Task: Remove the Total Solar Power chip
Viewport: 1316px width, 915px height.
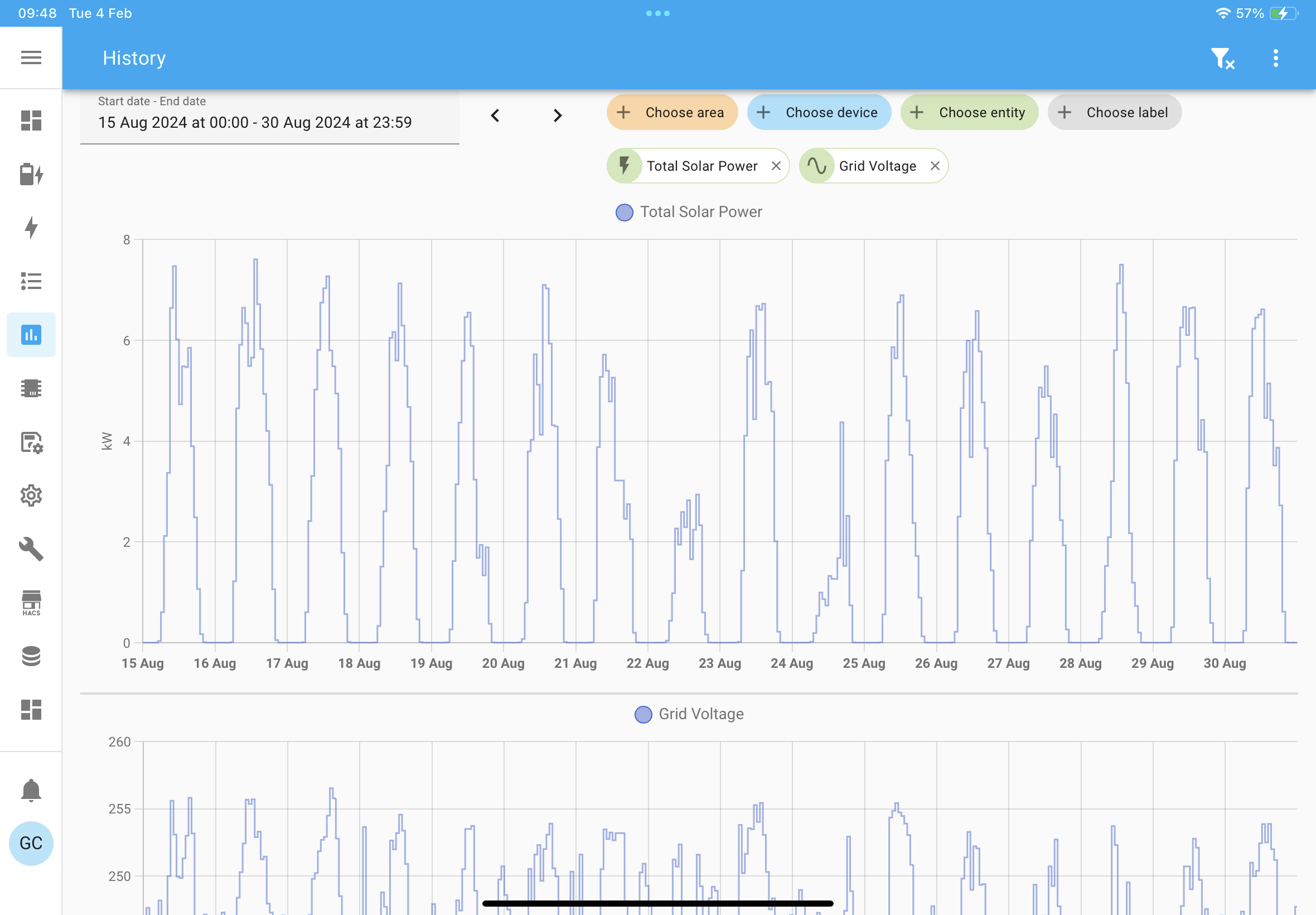Action: (x=776, y=166)
